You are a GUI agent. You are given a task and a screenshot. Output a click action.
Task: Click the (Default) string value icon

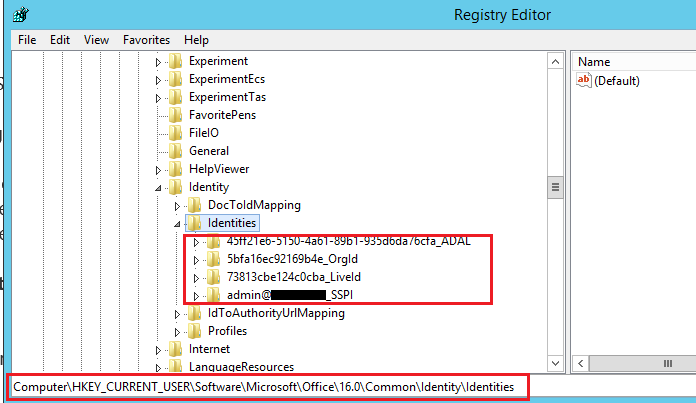584,80
